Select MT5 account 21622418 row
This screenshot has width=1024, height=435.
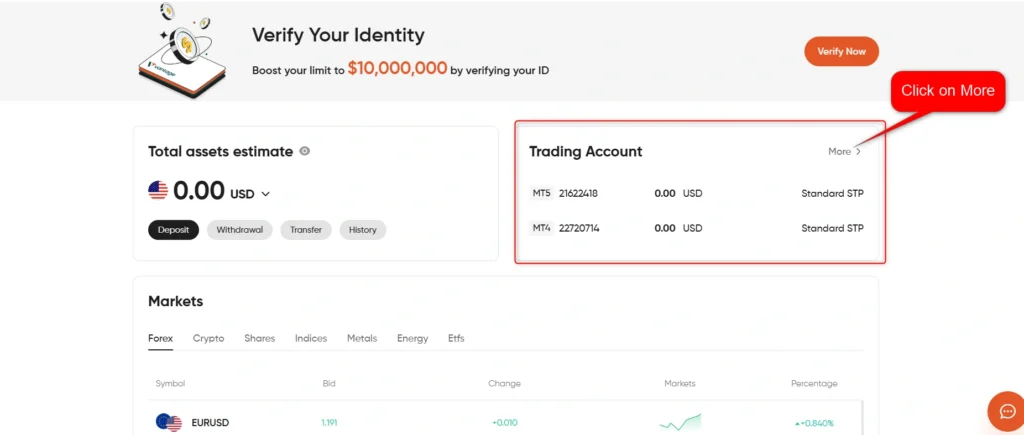click(696, 193)
